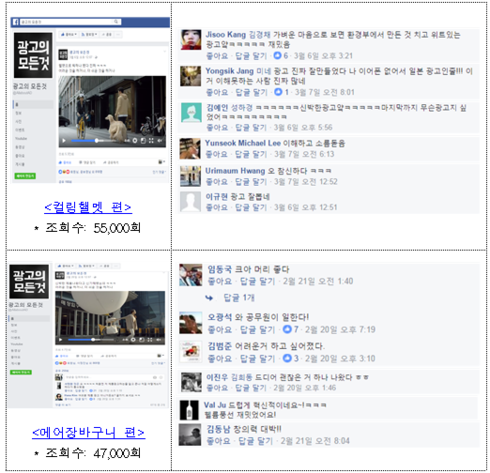Click the like count icon on Jisoo Kang's comment
The width and height of the screenshot is (490, 473).
[x=277, y=55]
